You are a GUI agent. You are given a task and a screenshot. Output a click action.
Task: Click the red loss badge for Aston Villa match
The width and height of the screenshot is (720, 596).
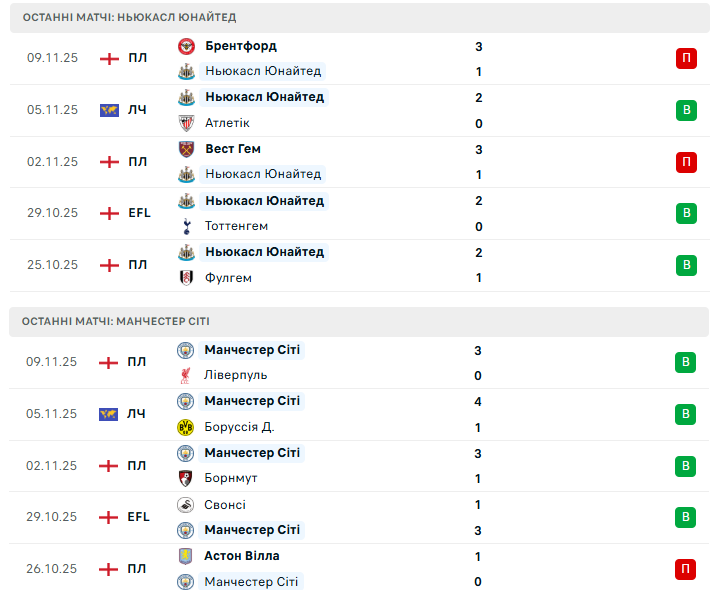point(685,569)
